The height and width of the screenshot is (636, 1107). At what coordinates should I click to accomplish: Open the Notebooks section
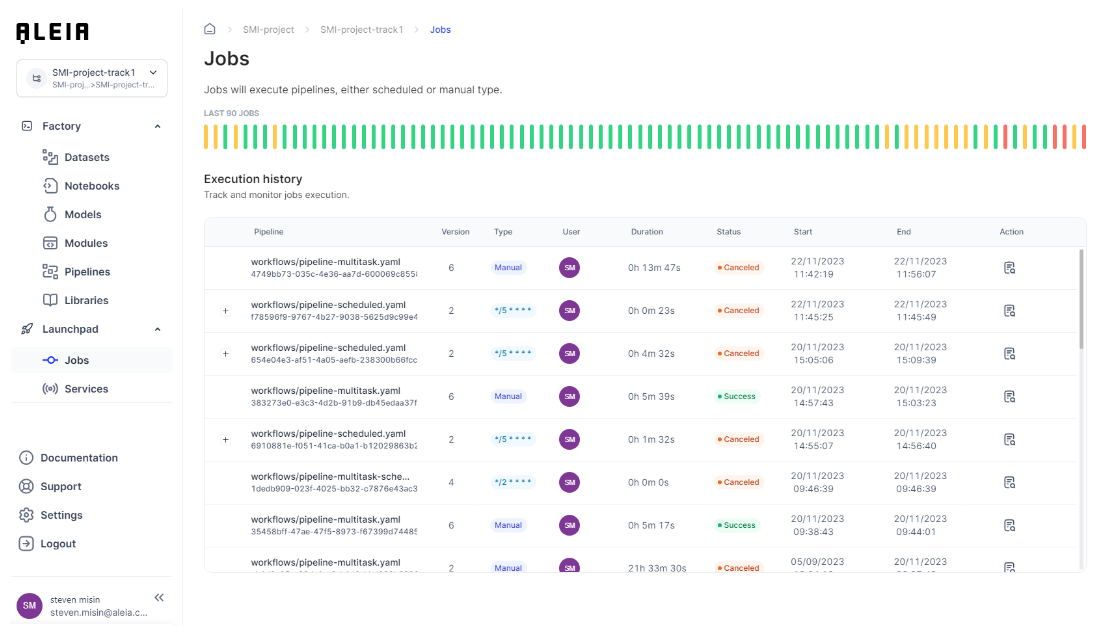tap(91, 186)
